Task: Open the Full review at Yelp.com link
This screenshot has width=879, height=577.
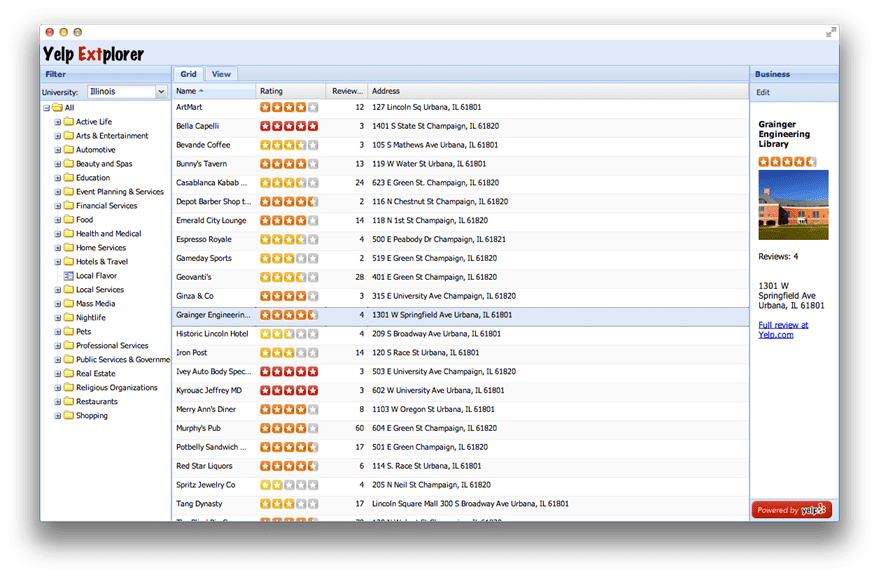Action: tap(783, 330)
